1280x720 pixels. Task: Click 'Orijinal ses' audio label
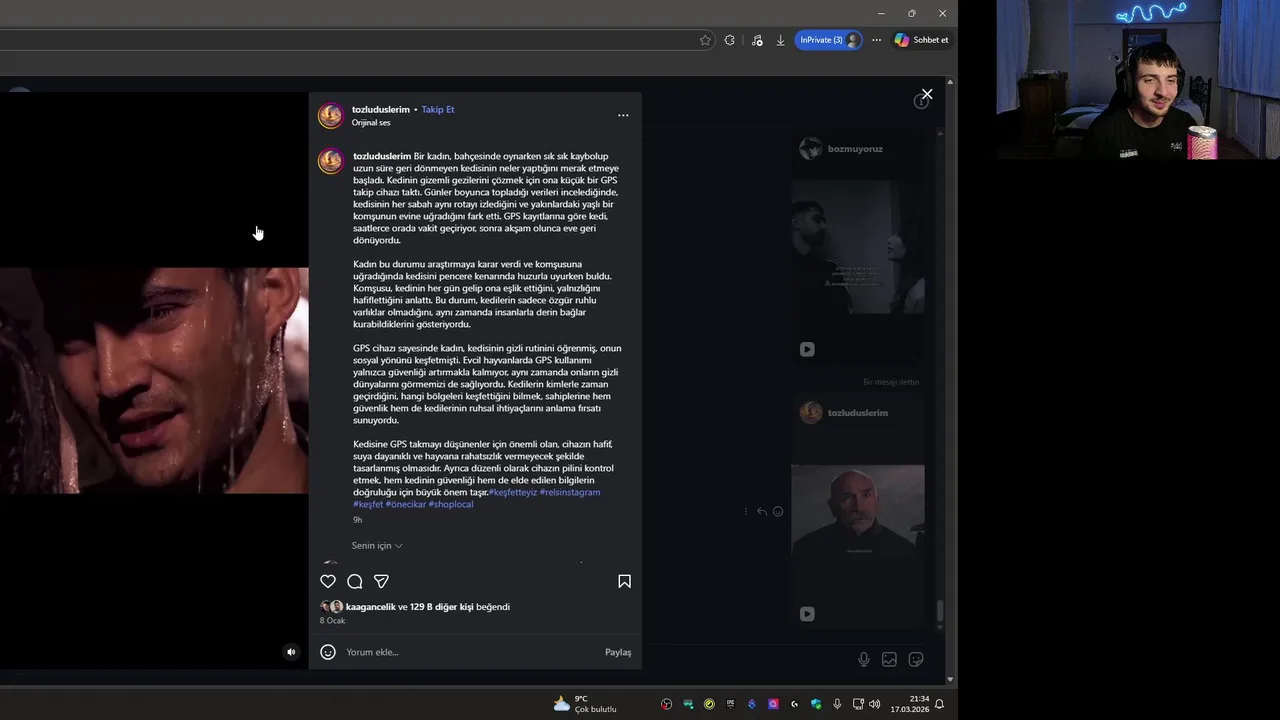[371, 122]
